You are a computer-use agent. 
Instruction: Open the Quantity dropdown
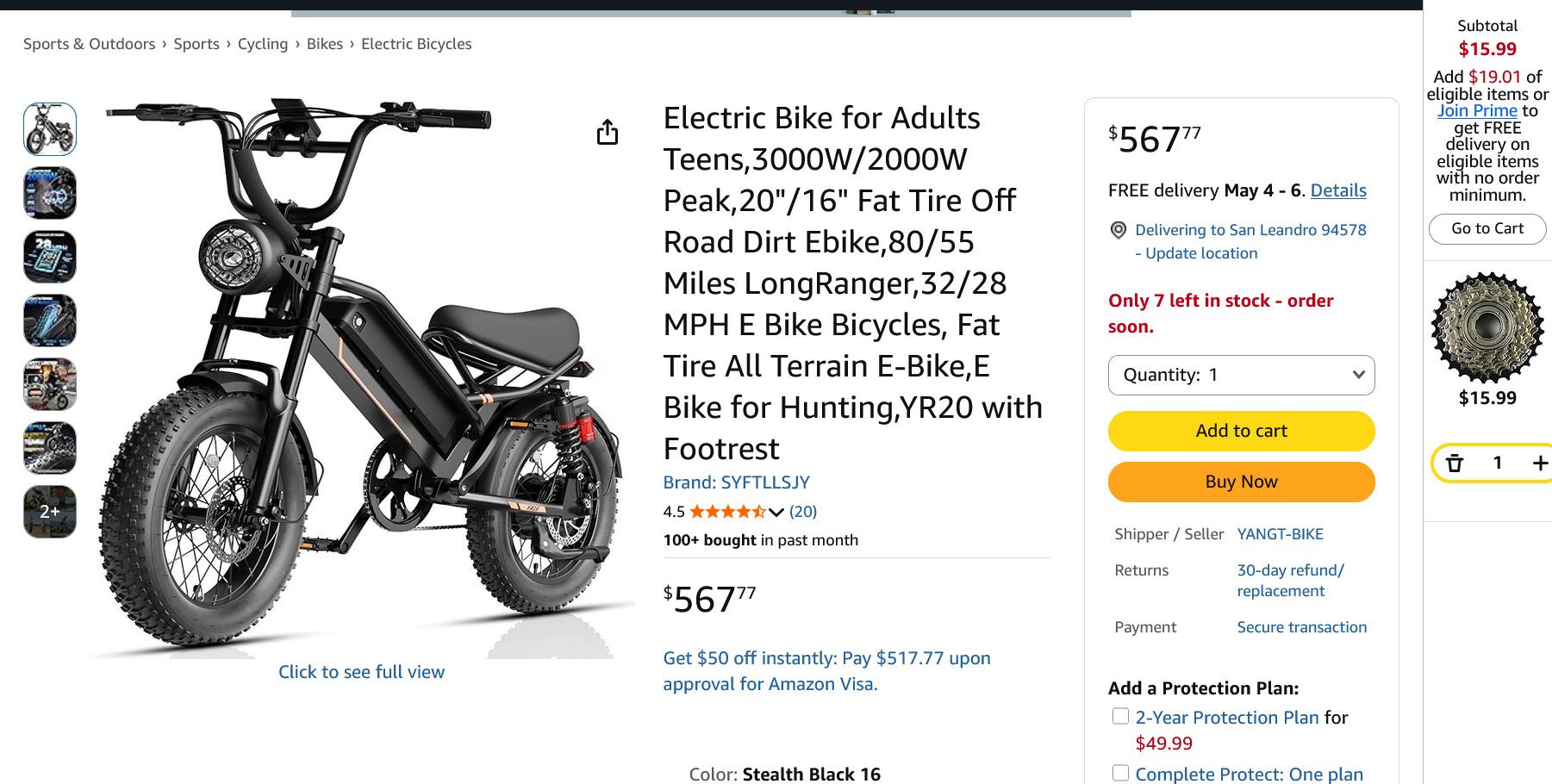1241,375
